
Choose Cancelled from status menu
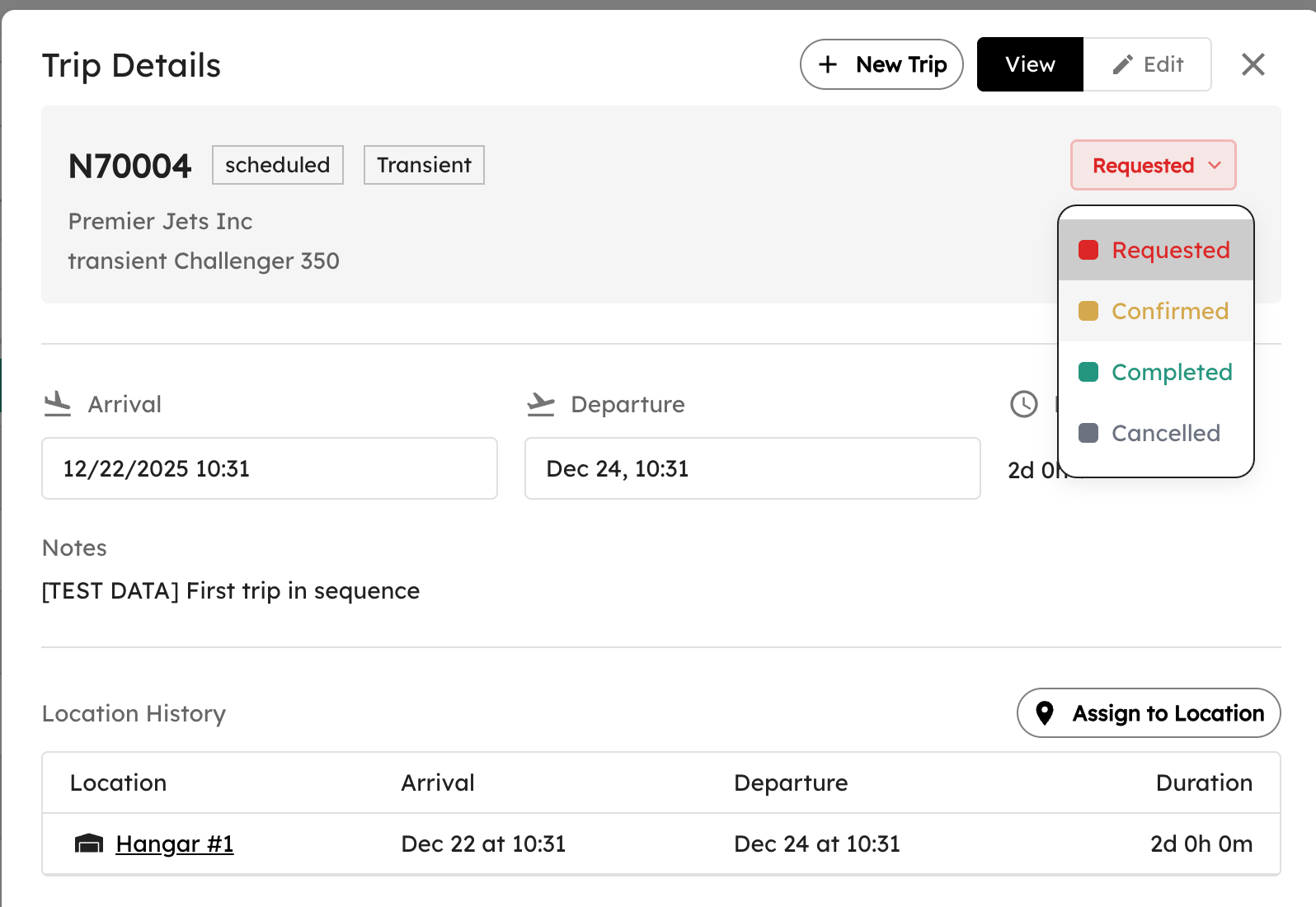coord(1165,433)
